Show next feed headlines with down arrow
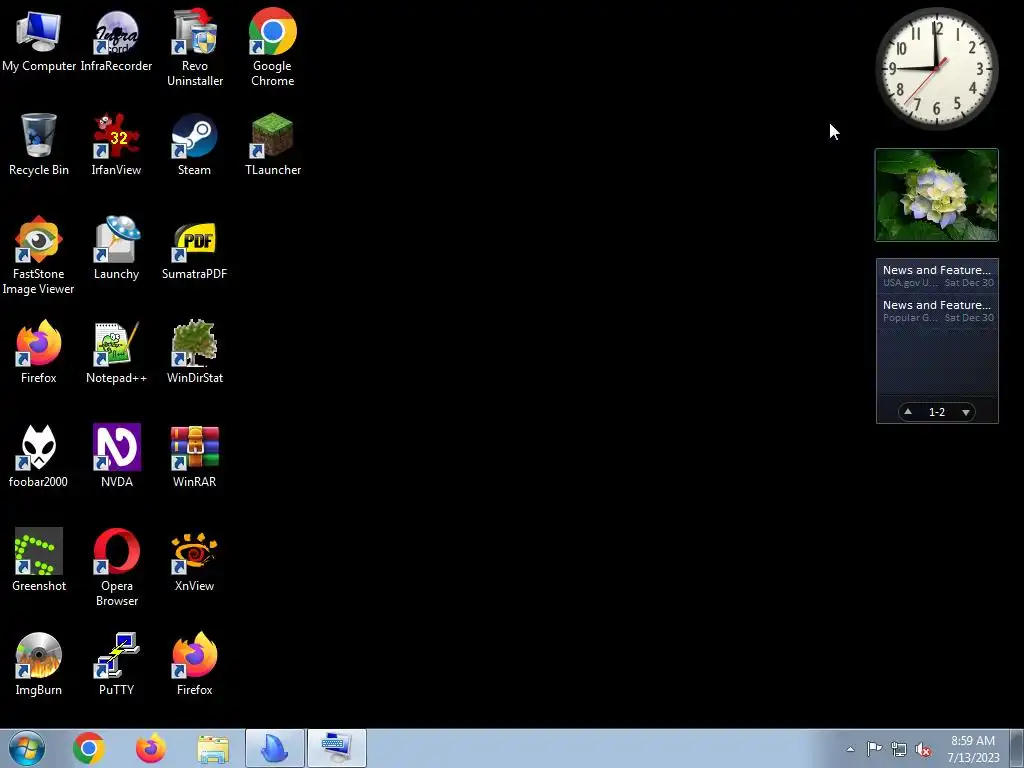 pos(966,412)
